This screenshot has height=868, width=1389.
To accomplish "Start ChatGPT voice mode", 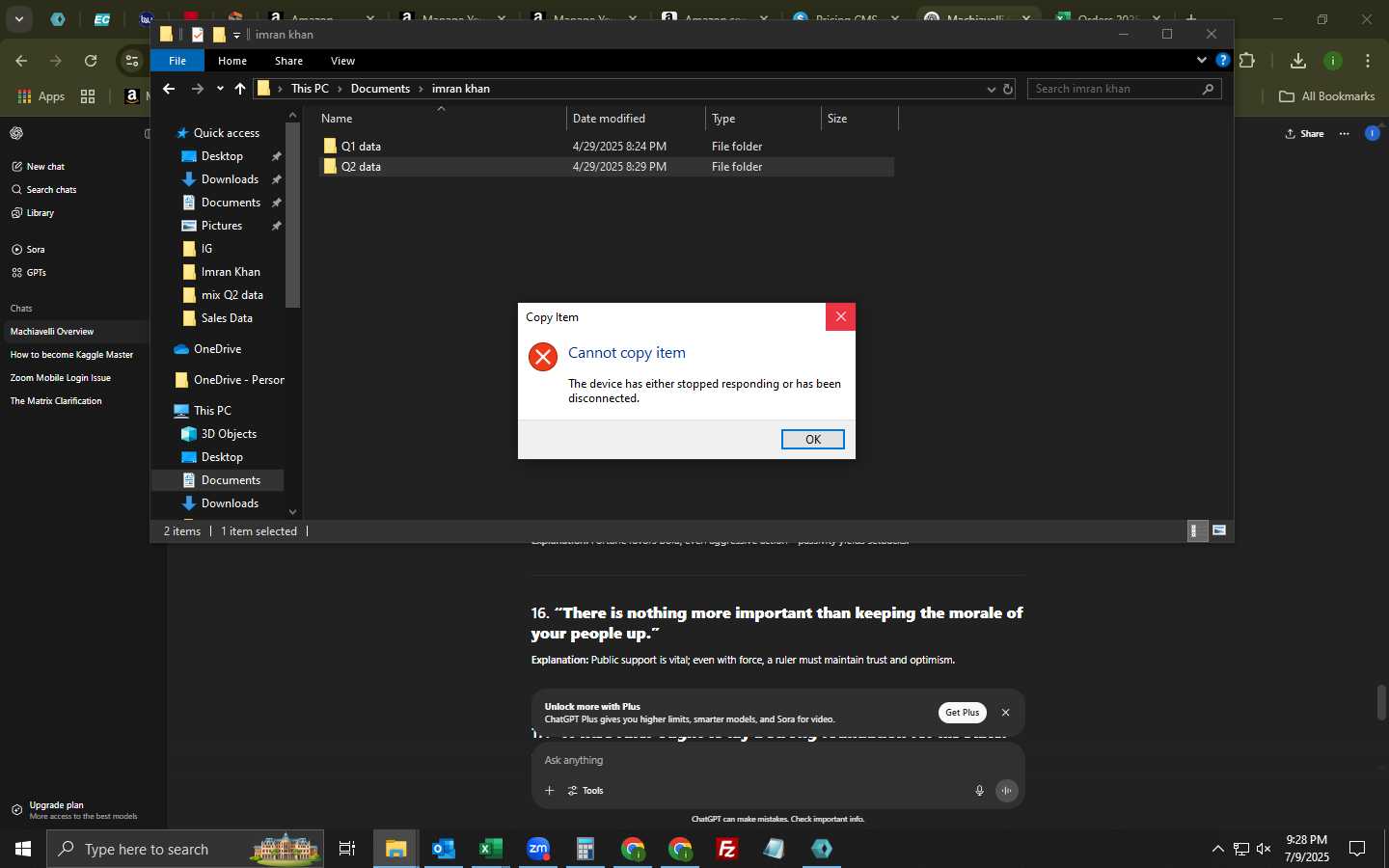I will pos(1006,791).
